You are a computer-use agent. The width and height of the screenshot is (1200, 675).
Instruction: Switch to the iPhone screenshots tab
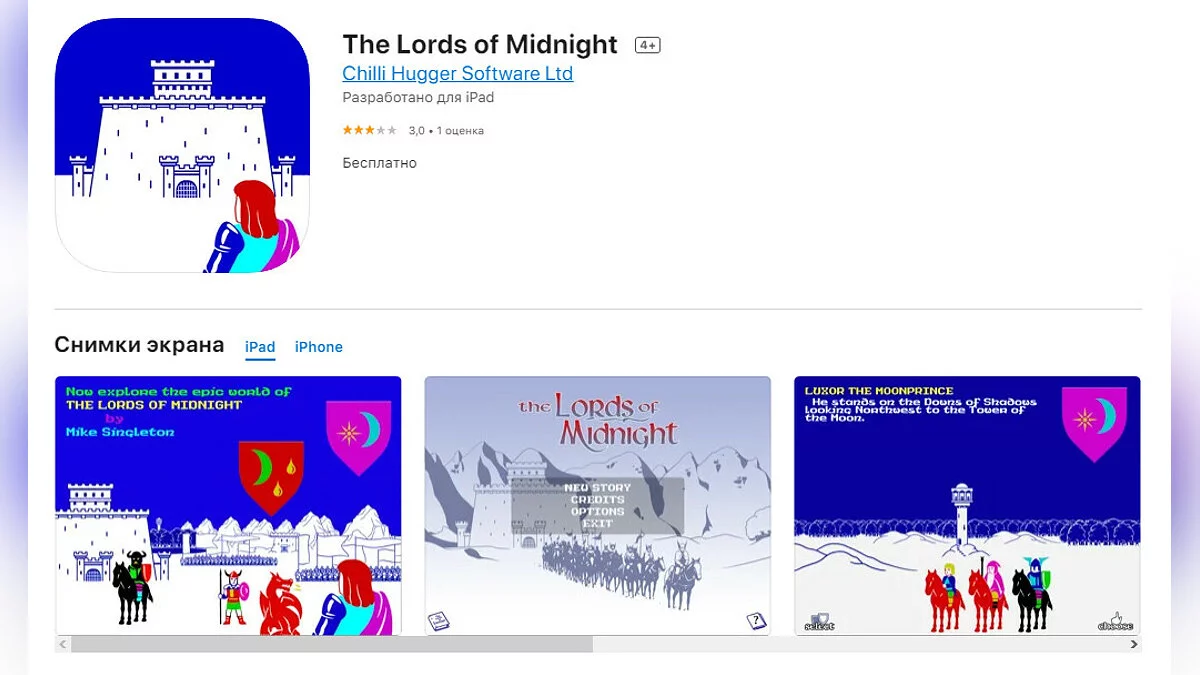coord(319,347)
